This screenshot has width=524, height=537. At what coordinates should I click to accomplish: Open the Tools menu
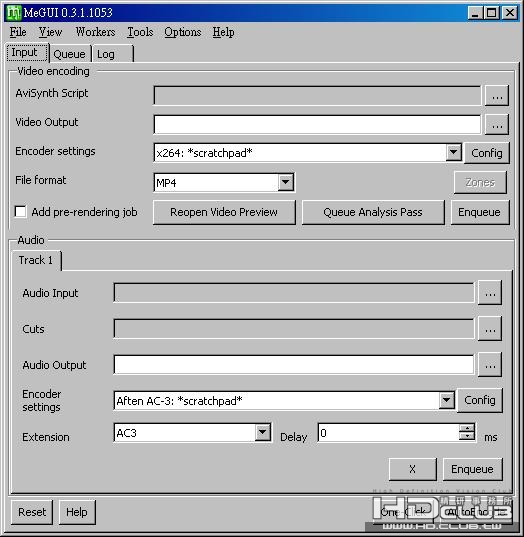[140, 32]
